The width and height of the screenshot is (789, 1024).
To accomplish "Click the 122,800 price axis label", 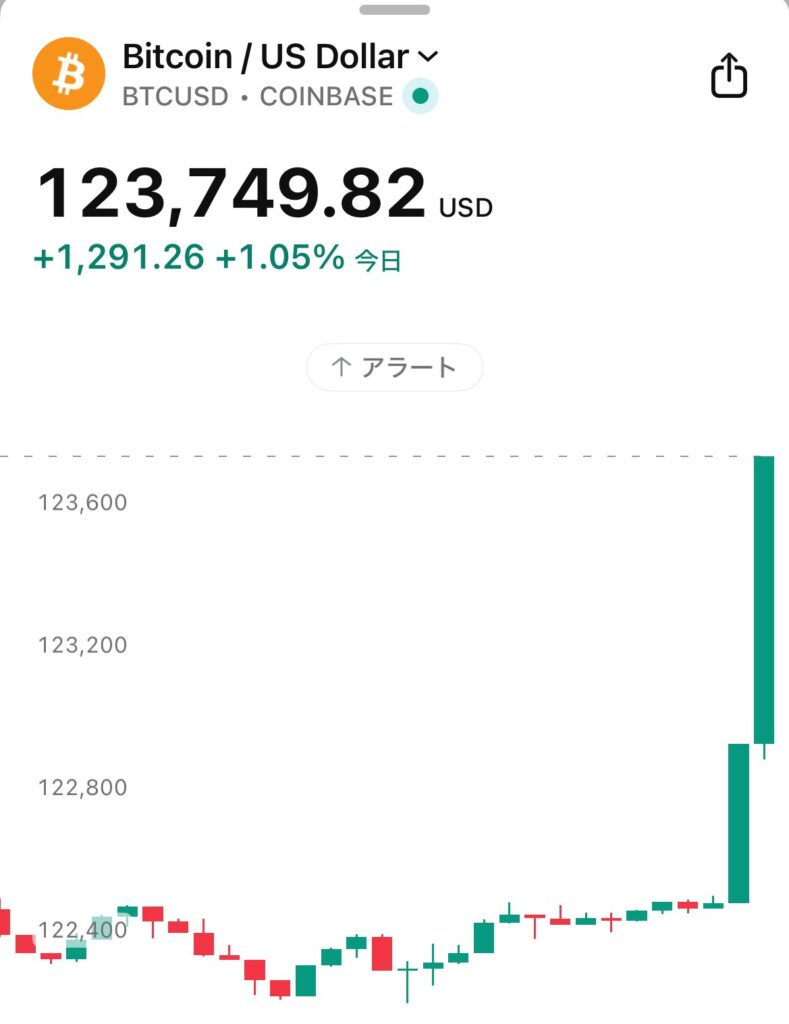I will 83,788.
